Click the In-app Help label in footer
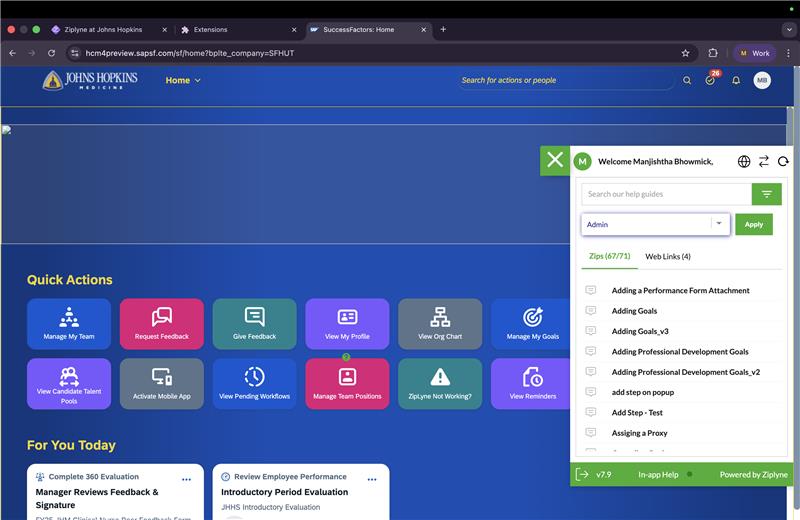This screenshot has width=800, height=520. (658, 475)
